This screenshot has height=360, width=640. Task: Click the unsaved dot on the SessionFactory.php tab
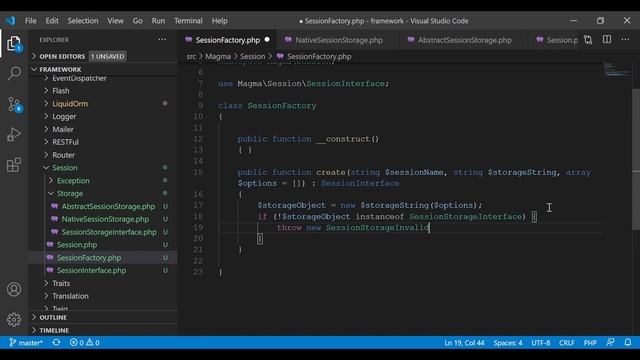point(267,40)
